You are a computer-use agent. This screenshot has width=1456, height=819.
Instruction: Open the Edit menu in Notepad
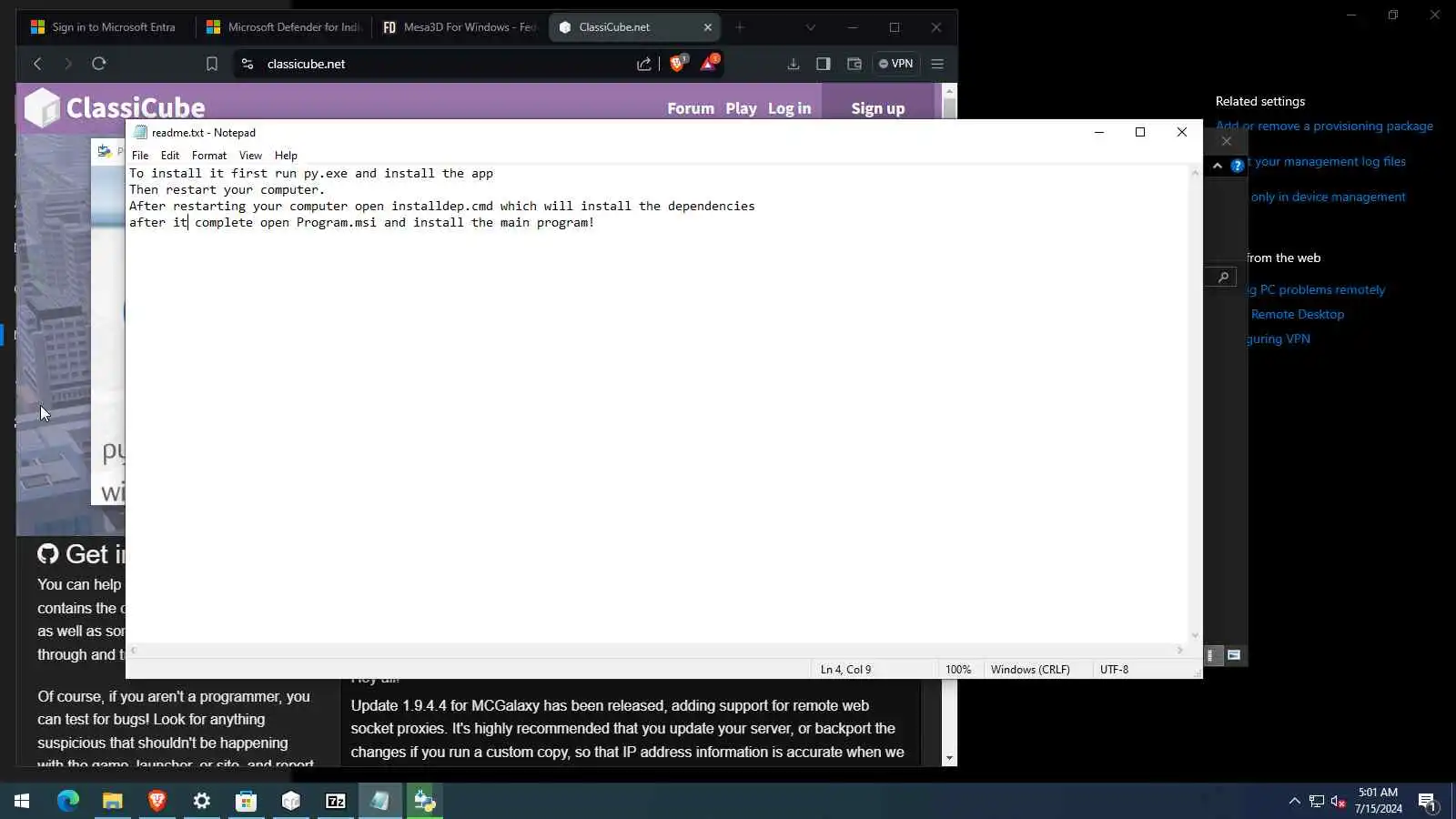coord(170,156)
